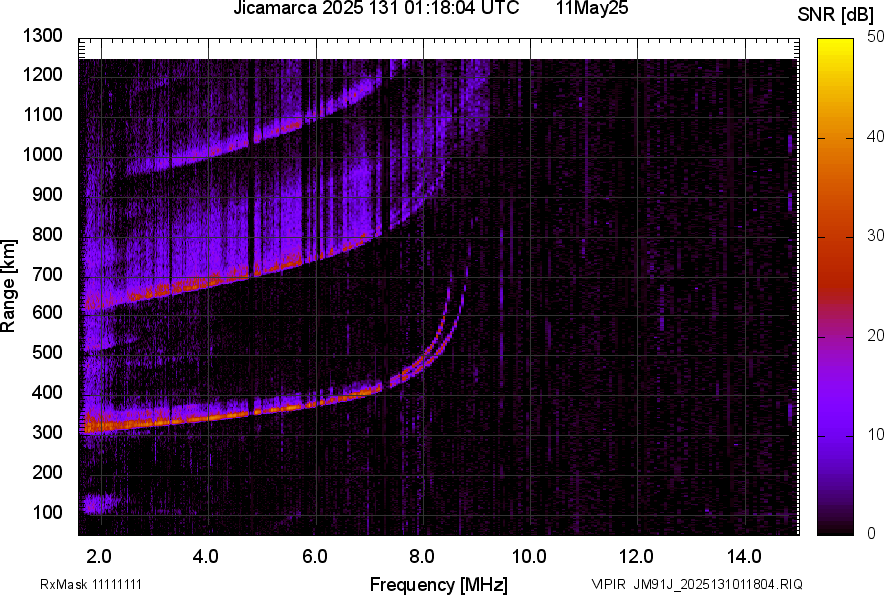Viewport: 884px width, 595px height.
Task: Click the 'VIPIR JM91J_2025131011804.RIQ' file label
Action: [697, 584]
